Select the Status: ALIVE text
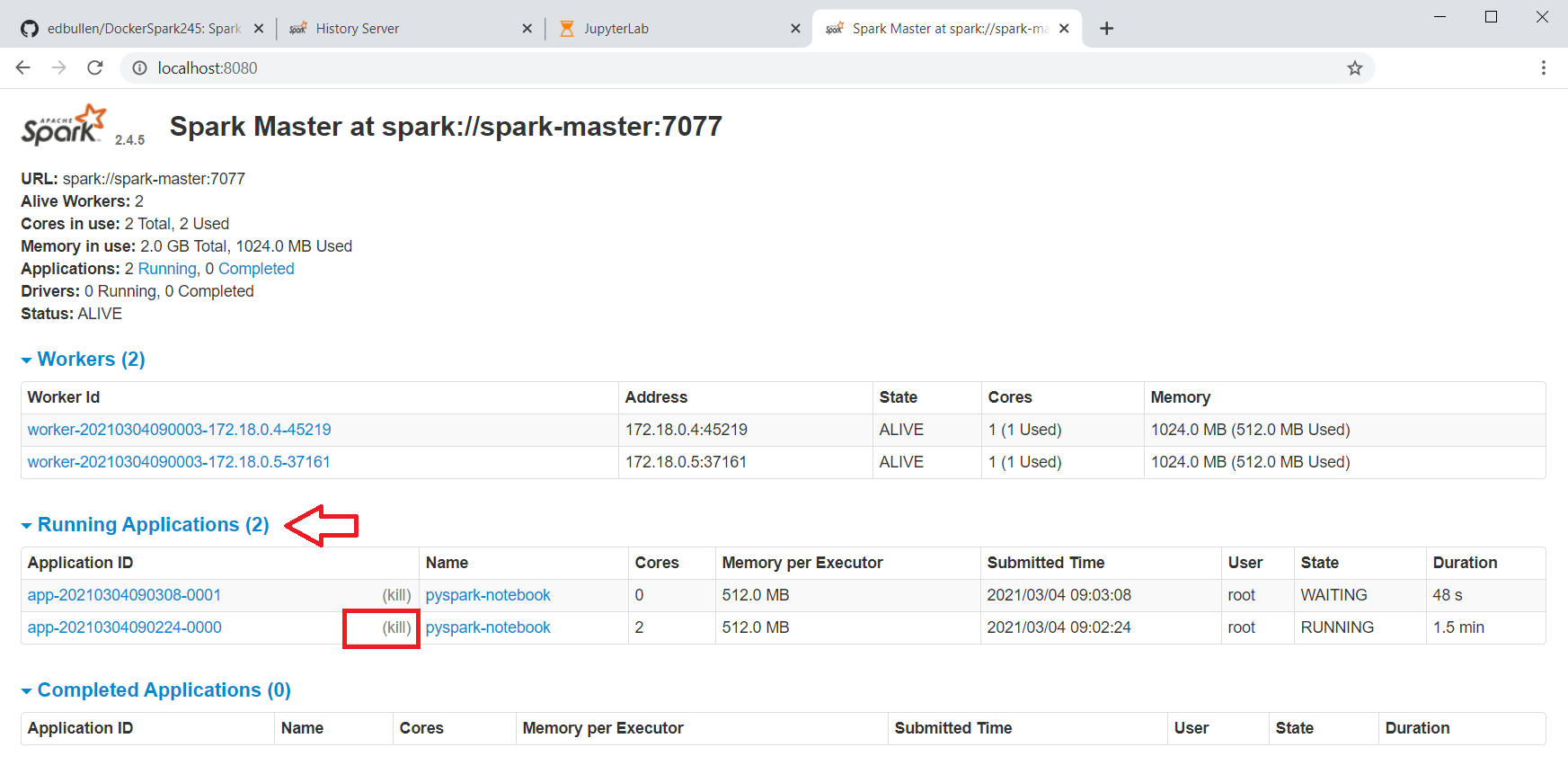Viewport: 1568px width, 774px height. (72, 314)
